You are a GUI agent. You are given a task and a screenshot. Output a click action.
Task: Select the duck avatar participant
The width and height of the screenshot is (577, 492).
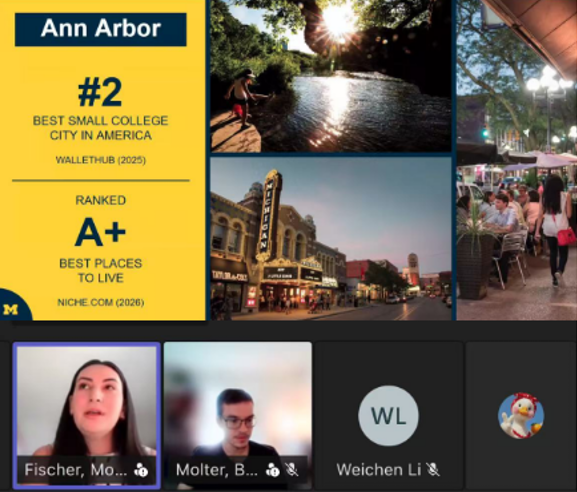point(521,415)
